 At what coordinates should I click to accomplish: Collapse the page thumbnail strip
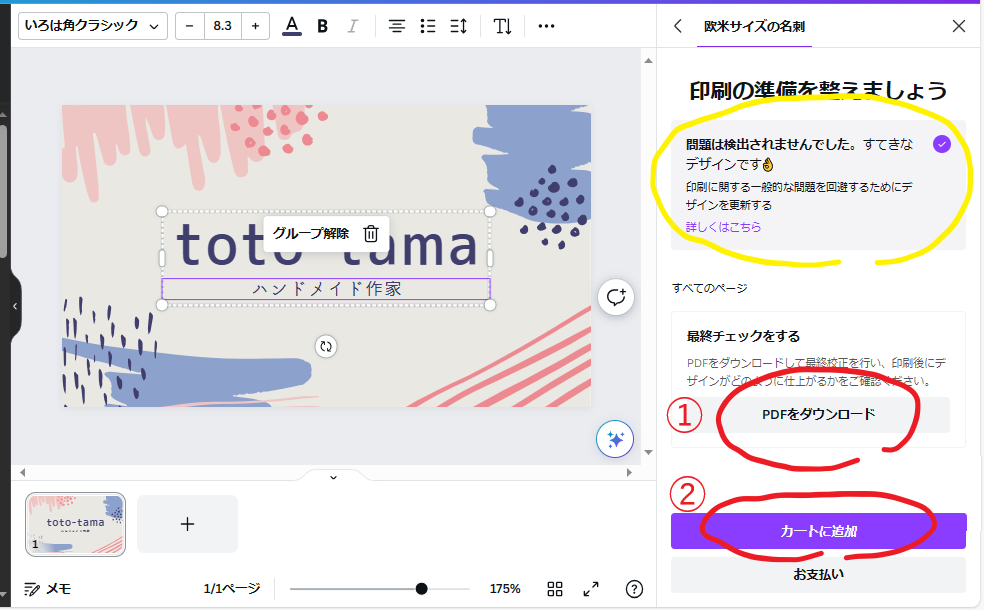(x=333, y=477)
